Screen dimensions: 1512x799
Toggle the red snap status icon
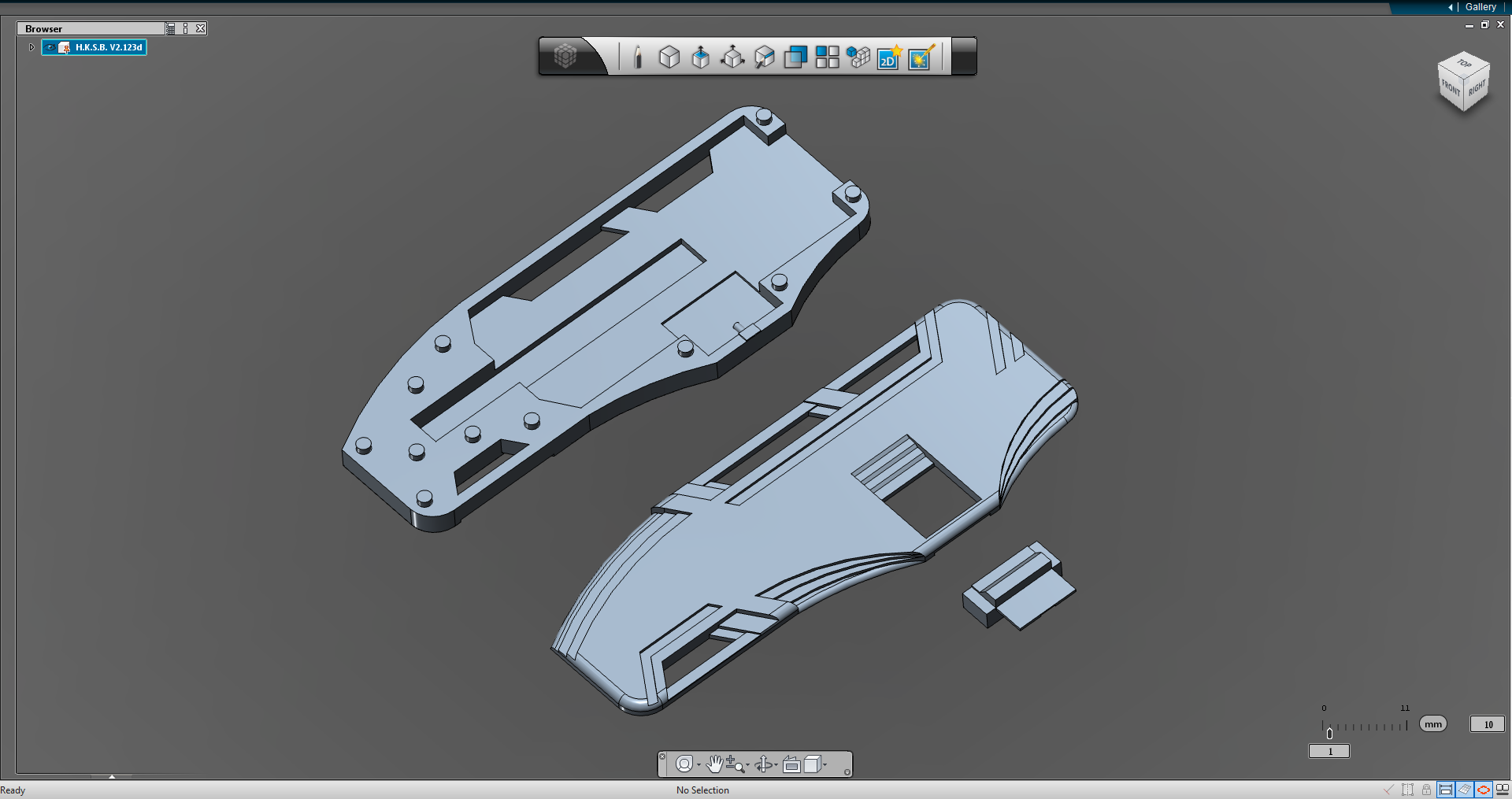point(1484,790)
